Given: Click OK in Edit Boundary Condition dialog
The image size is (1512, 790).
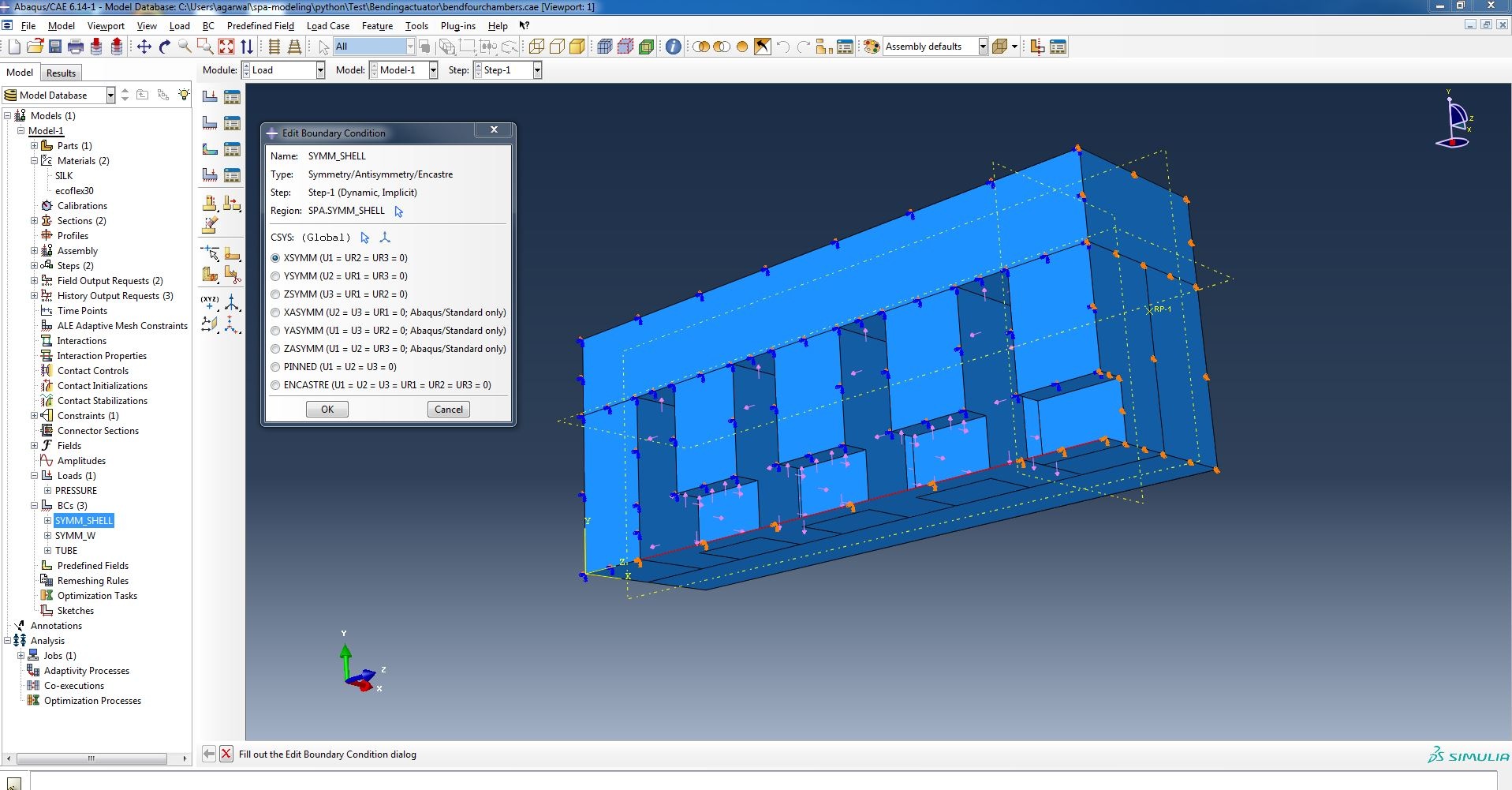Looking at the screenshot, I should pos(327,410).
